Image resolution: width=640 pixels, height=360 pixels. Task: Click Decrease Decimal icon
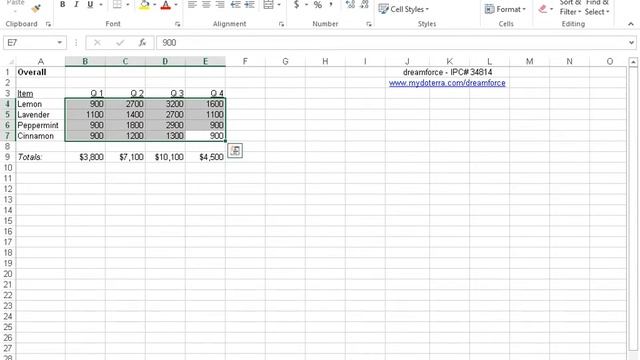pos(364,4)
